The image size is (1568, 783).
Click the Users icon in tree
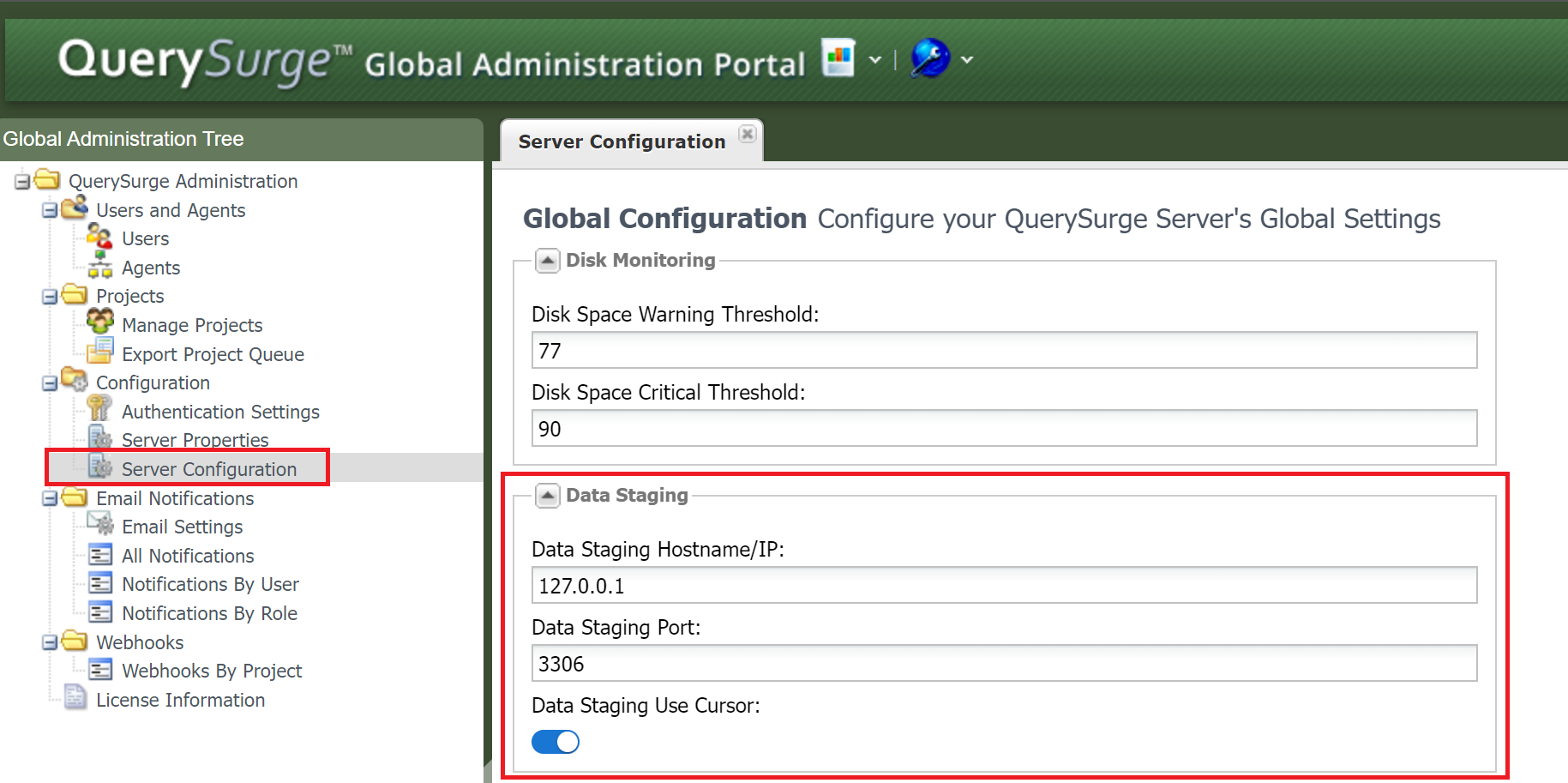pos(99,238)
